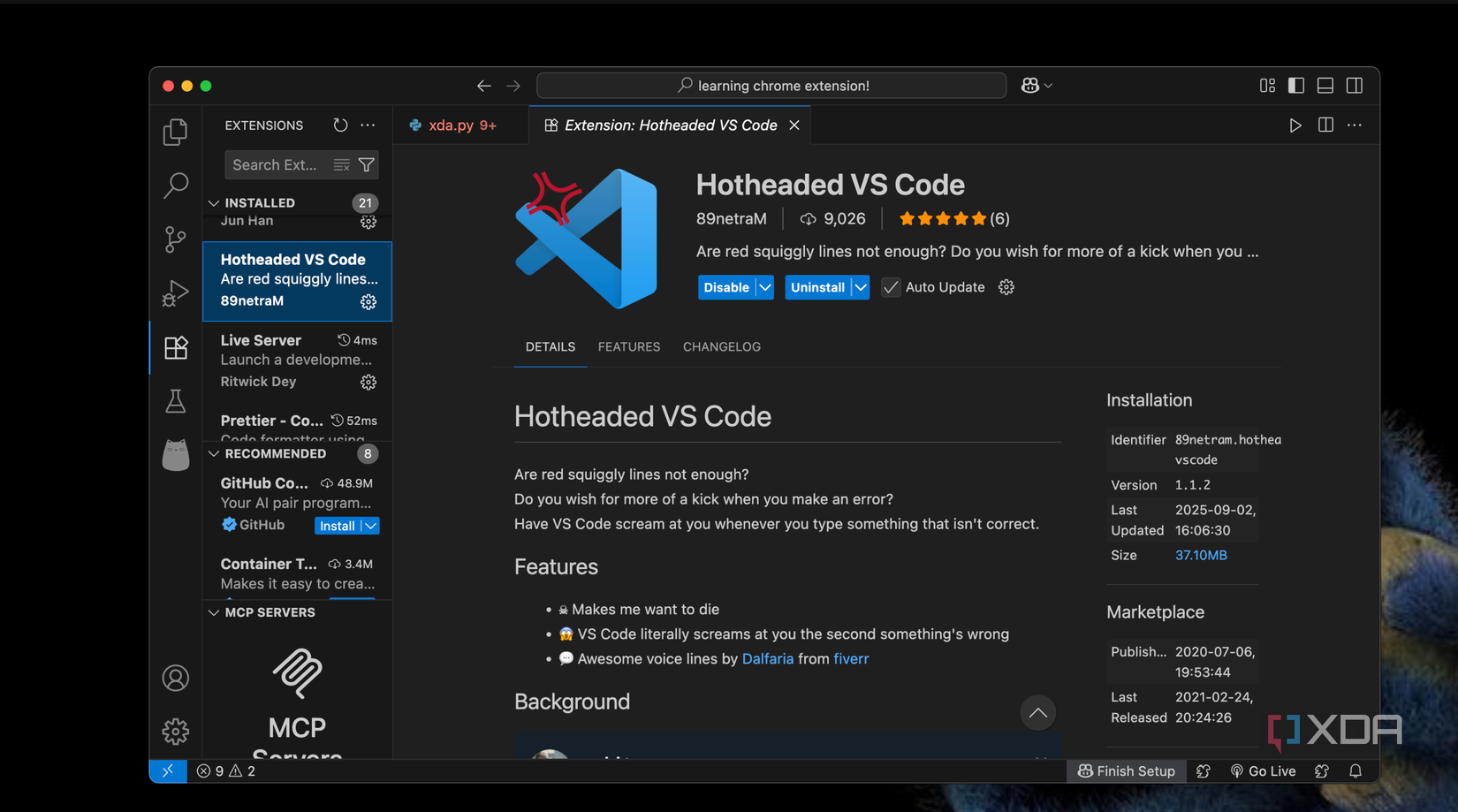The width and height of the screenshot is (1458, 812).
Task: Open the Disable button dropdown arrow
Action: tap(765, 287)
